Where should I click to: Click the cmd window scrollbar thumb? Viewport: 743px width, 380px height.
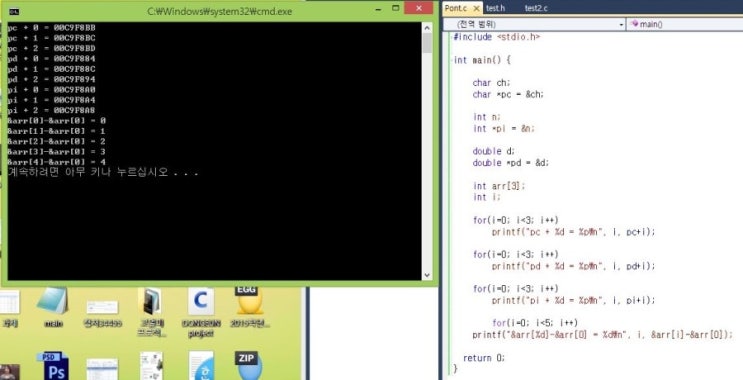tap(427, 43)
